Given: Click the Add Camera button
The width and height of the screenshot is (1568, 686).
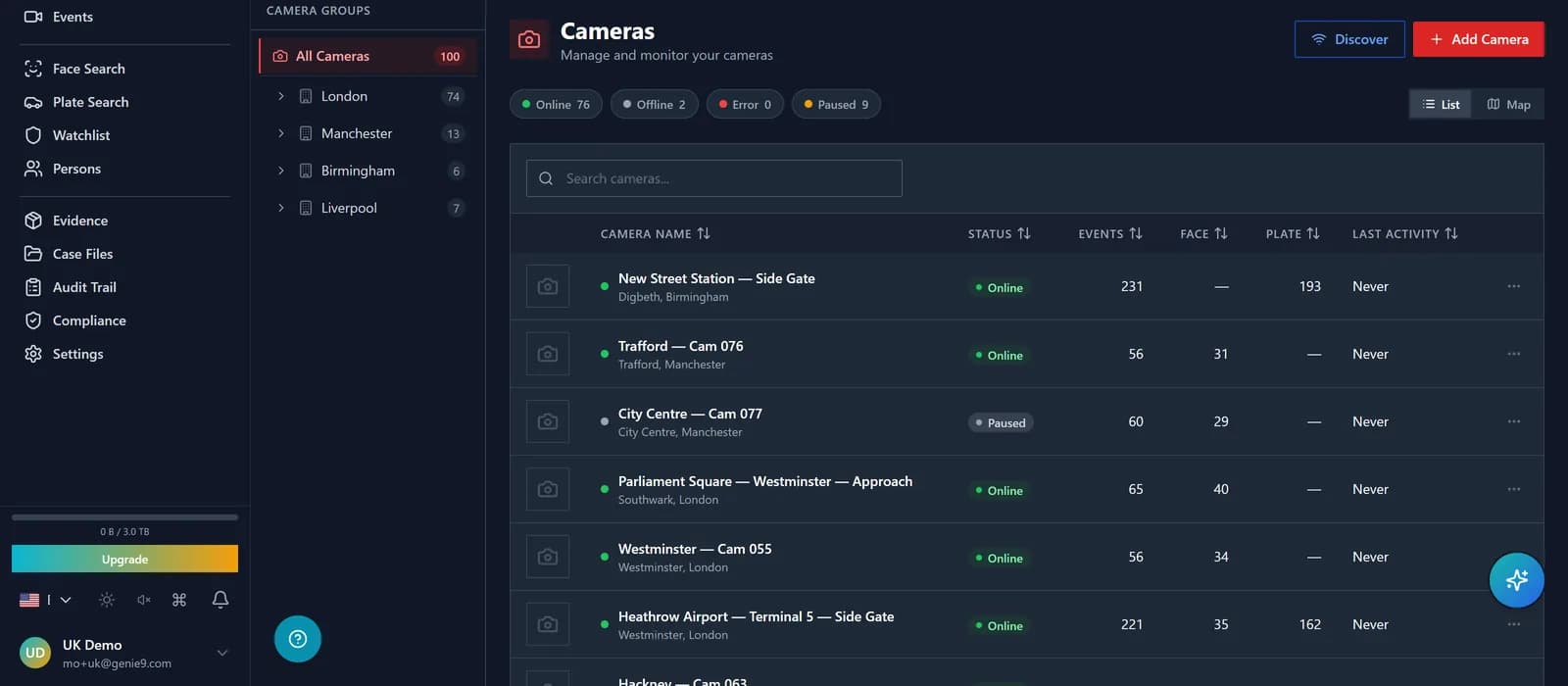Looking at the screenshot, I should coord(1479,39).
